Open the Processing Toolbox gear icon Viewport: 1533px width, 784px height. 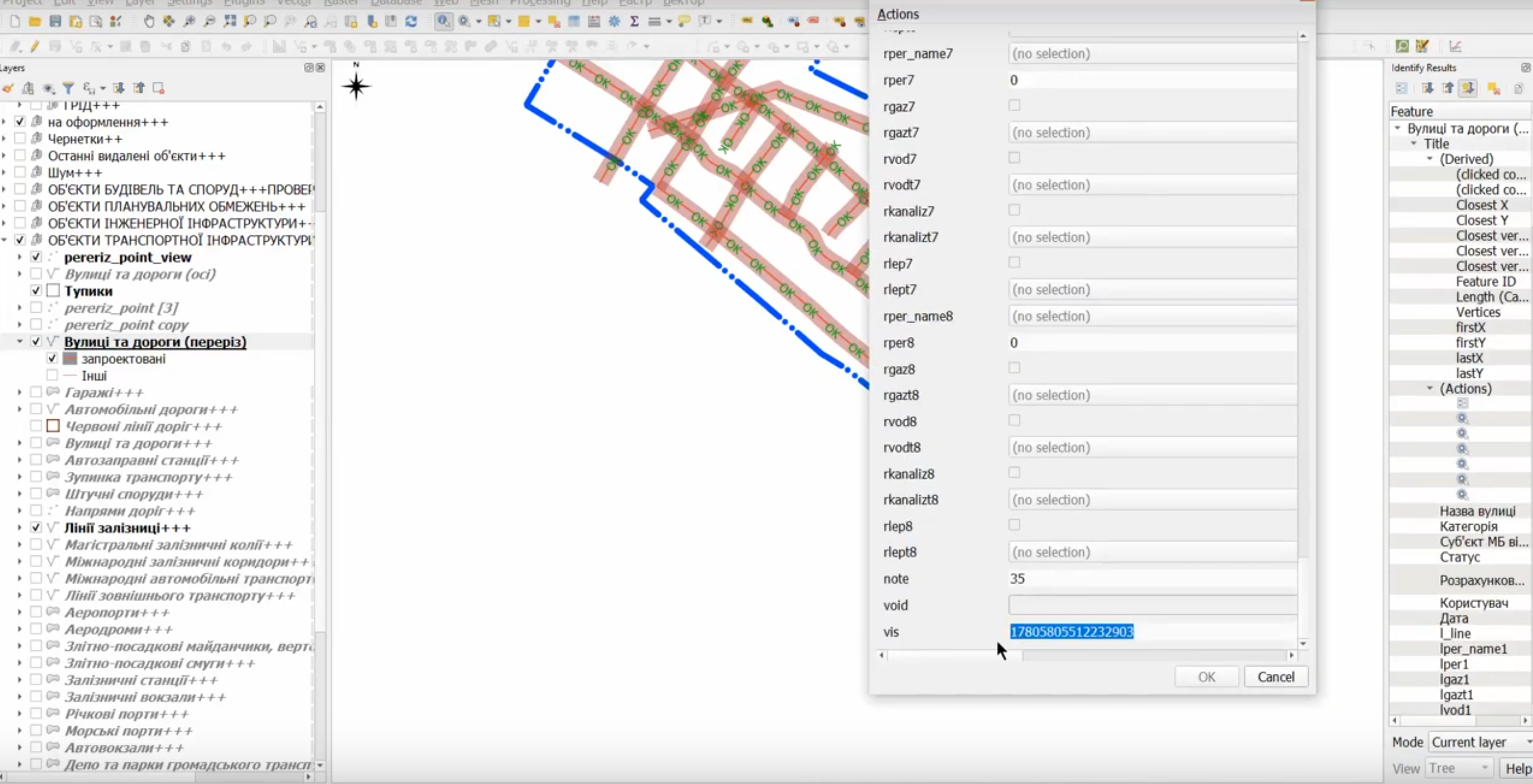(x=614, y=22)
